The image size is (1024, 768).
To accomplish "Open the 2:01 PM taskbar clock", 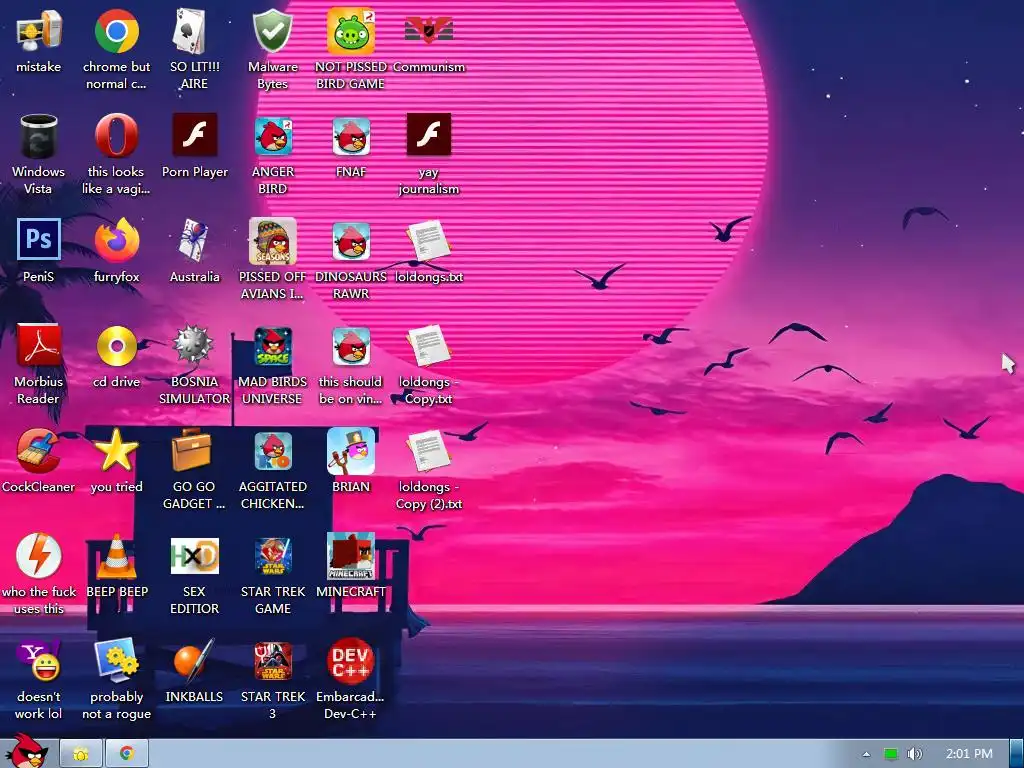I will point(968,754).
